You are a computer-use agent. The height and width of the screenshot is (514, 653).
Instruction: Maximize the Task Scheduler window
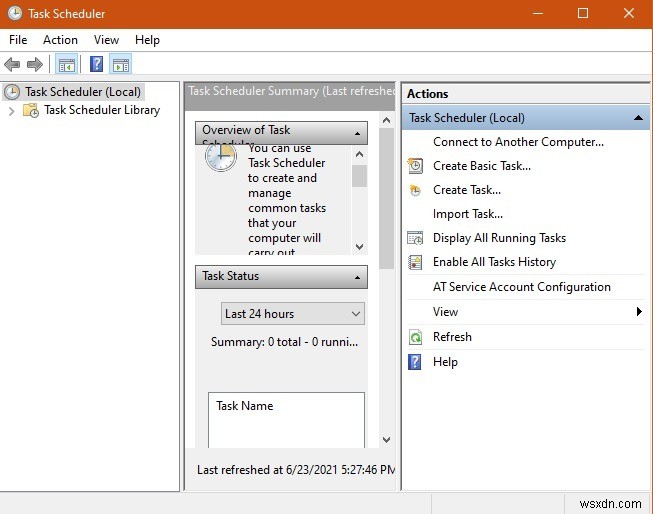click(583, 13)
